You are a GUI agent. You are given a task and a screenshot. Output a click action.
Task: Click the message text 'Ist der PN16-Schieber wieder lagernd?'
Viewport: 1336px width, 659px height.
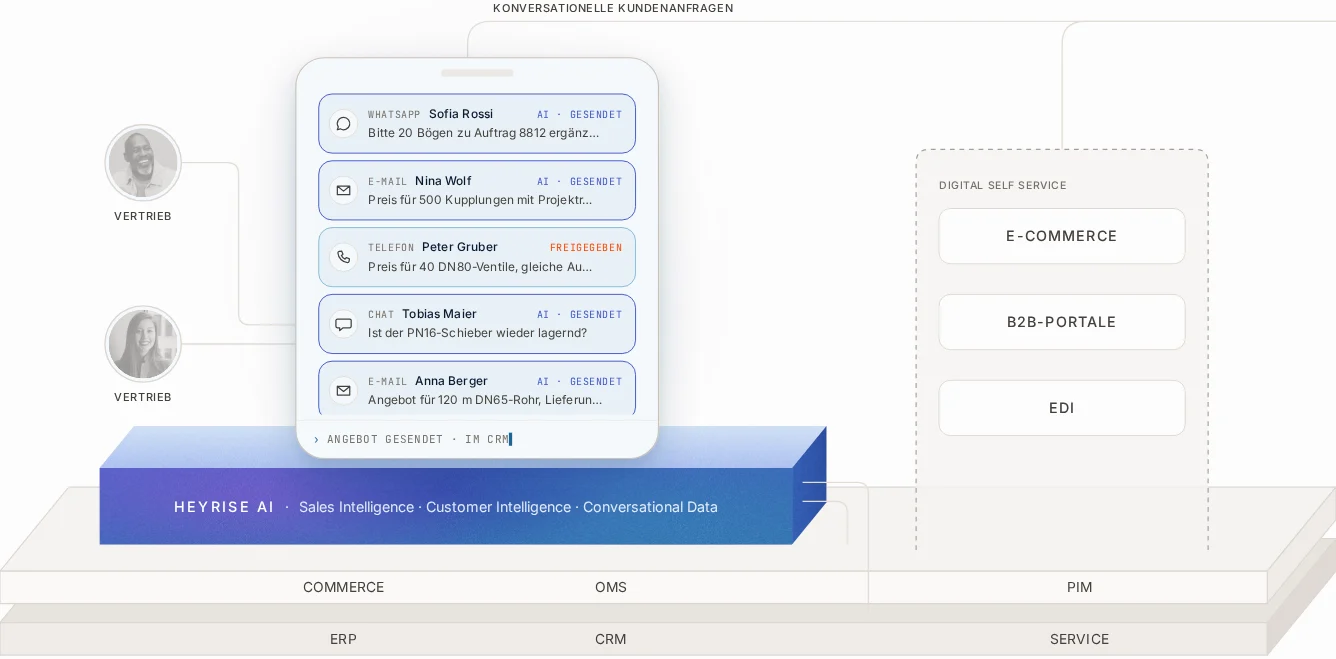(x=477, y=333)
